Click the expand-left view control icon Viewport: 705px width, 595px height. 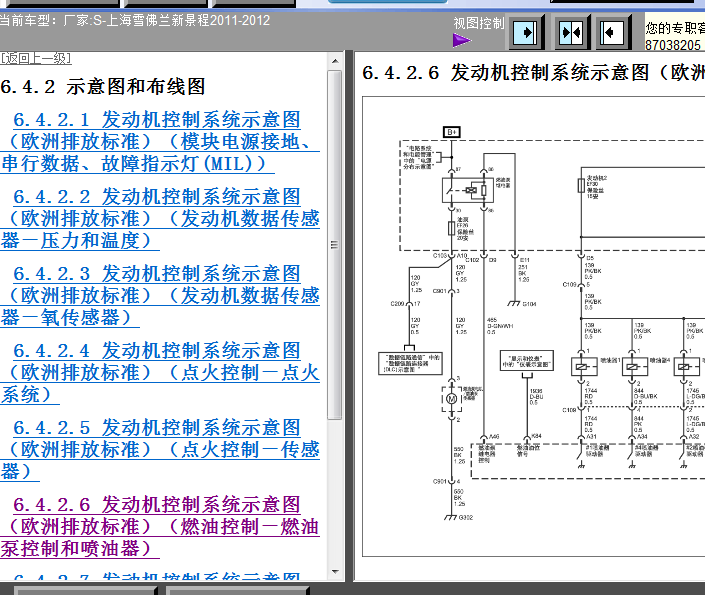612,32
